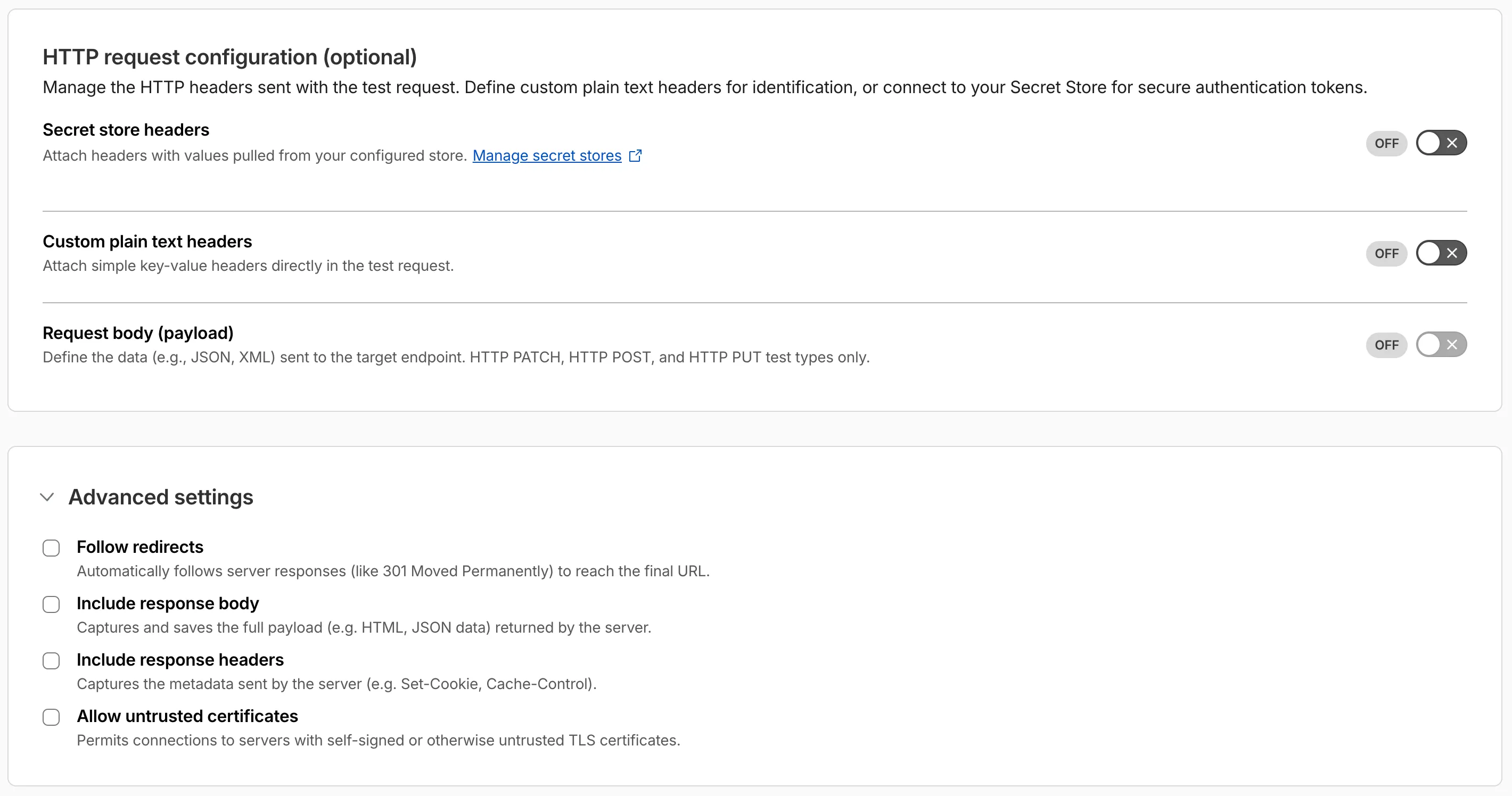This screenshot has width=1512, height=796.
Task: Click the 'Follow redirects' label text
Action: coord(139,546)
